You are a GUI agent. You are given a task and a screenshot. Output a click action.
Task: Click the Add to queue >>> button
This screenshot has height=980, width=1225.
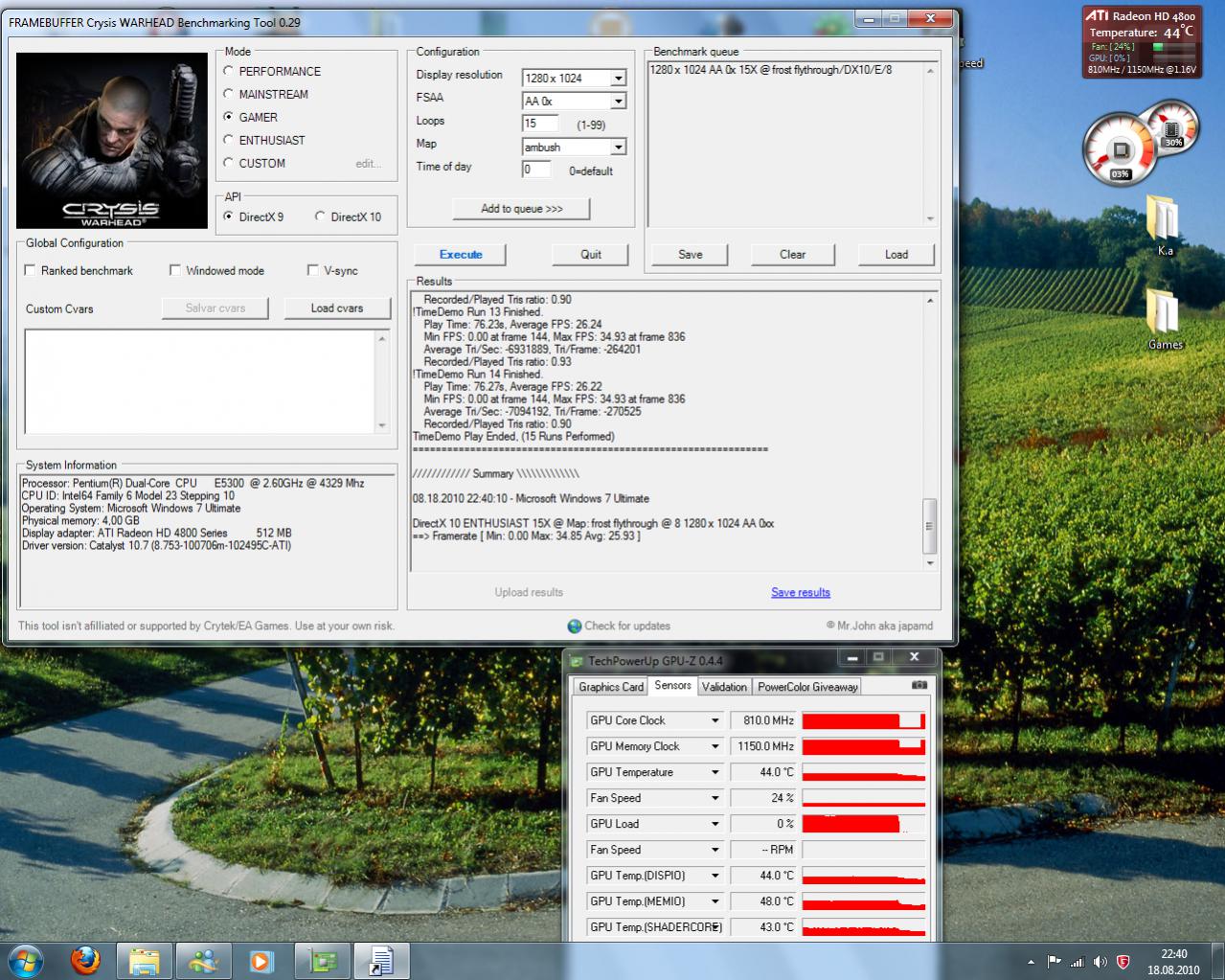[521, 209]
